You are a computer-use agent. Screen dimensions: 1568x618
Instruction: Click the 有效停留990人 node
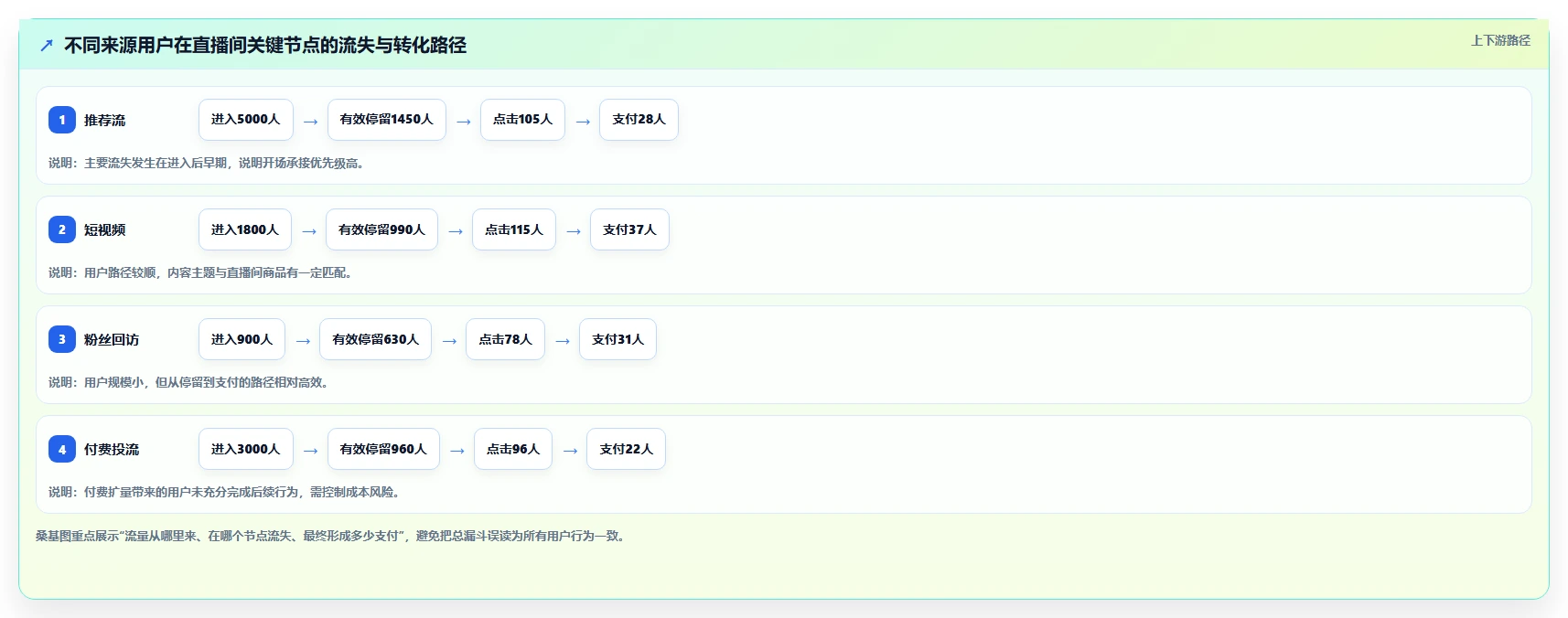pyautogui.click(x=381, y=229)
